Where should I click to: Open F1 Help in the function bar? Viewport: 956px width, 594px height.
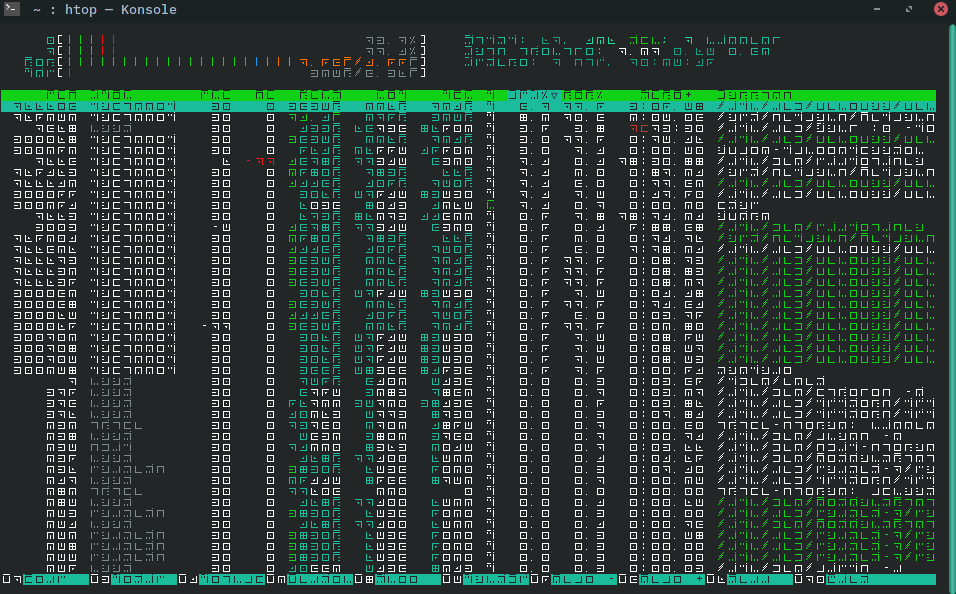pos(46,579)
